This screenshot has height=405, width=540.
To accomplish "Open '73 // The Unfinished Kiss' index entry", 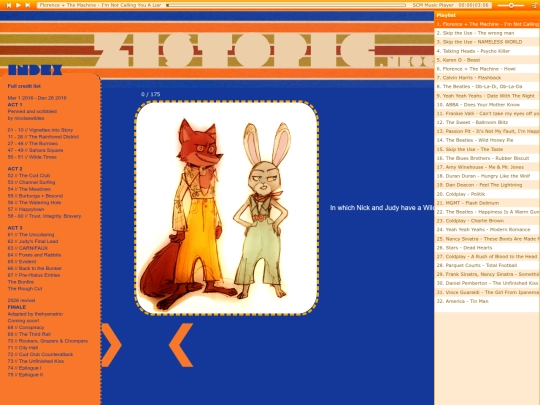I will coord(36,361).
